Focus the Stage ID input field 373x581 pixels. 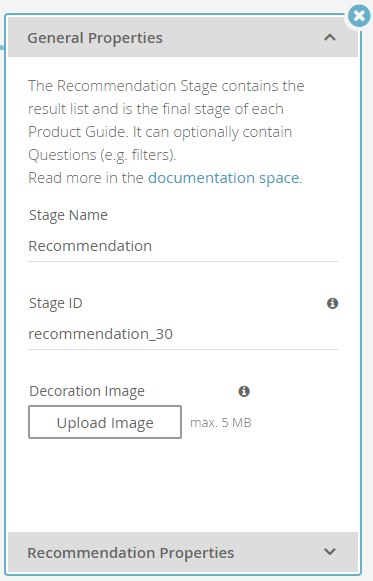tap(183, 334)
